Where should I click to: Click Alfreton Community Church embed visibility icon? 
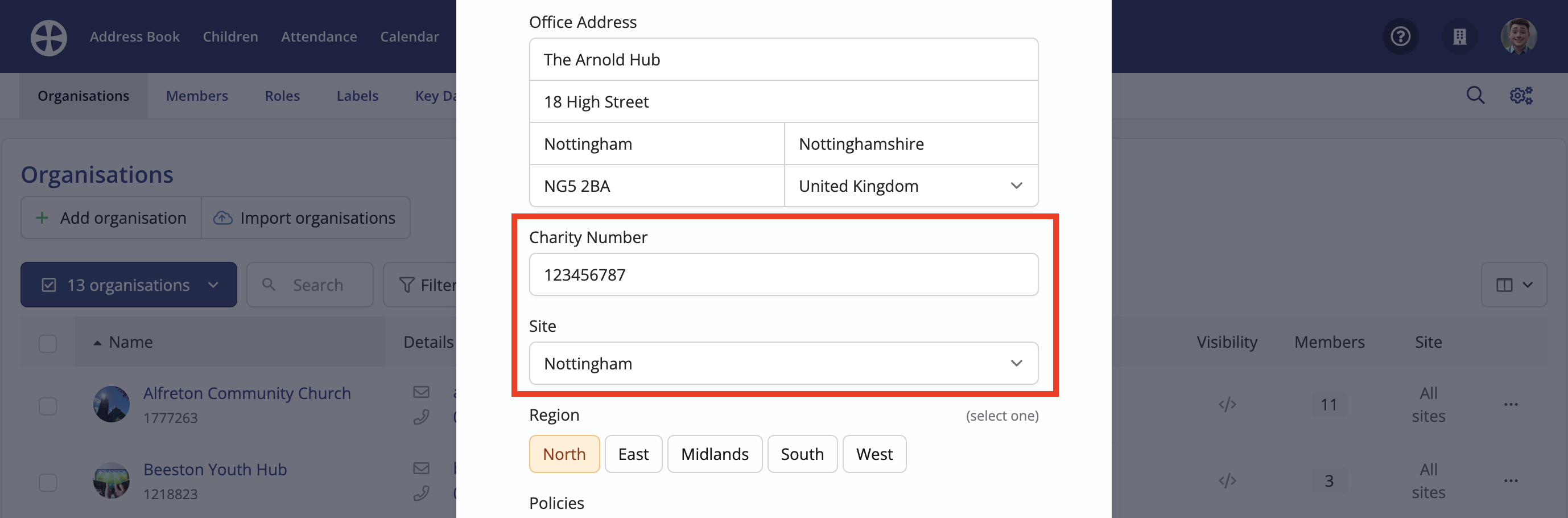[x=1227, y=404]
